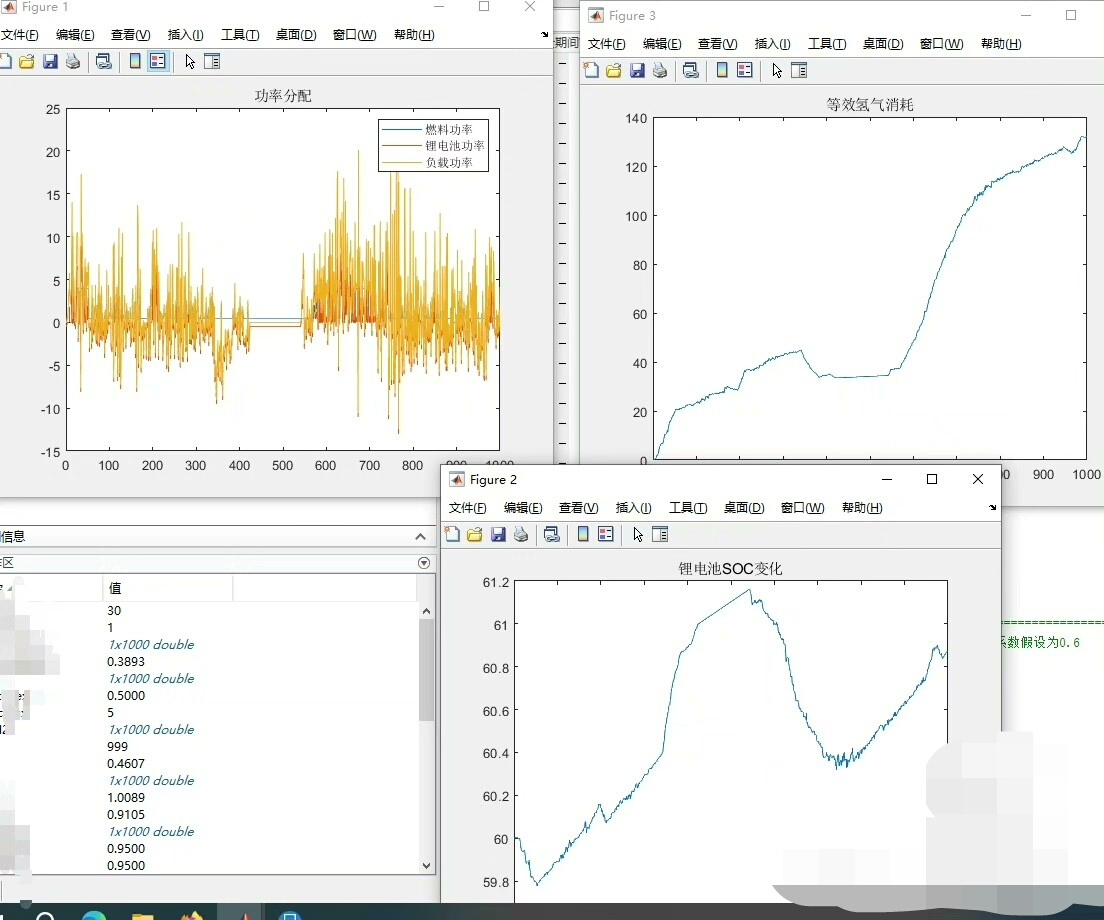Click Link Plot icon in Figure 1
The image size is (1104, 920).
point(103,61)
